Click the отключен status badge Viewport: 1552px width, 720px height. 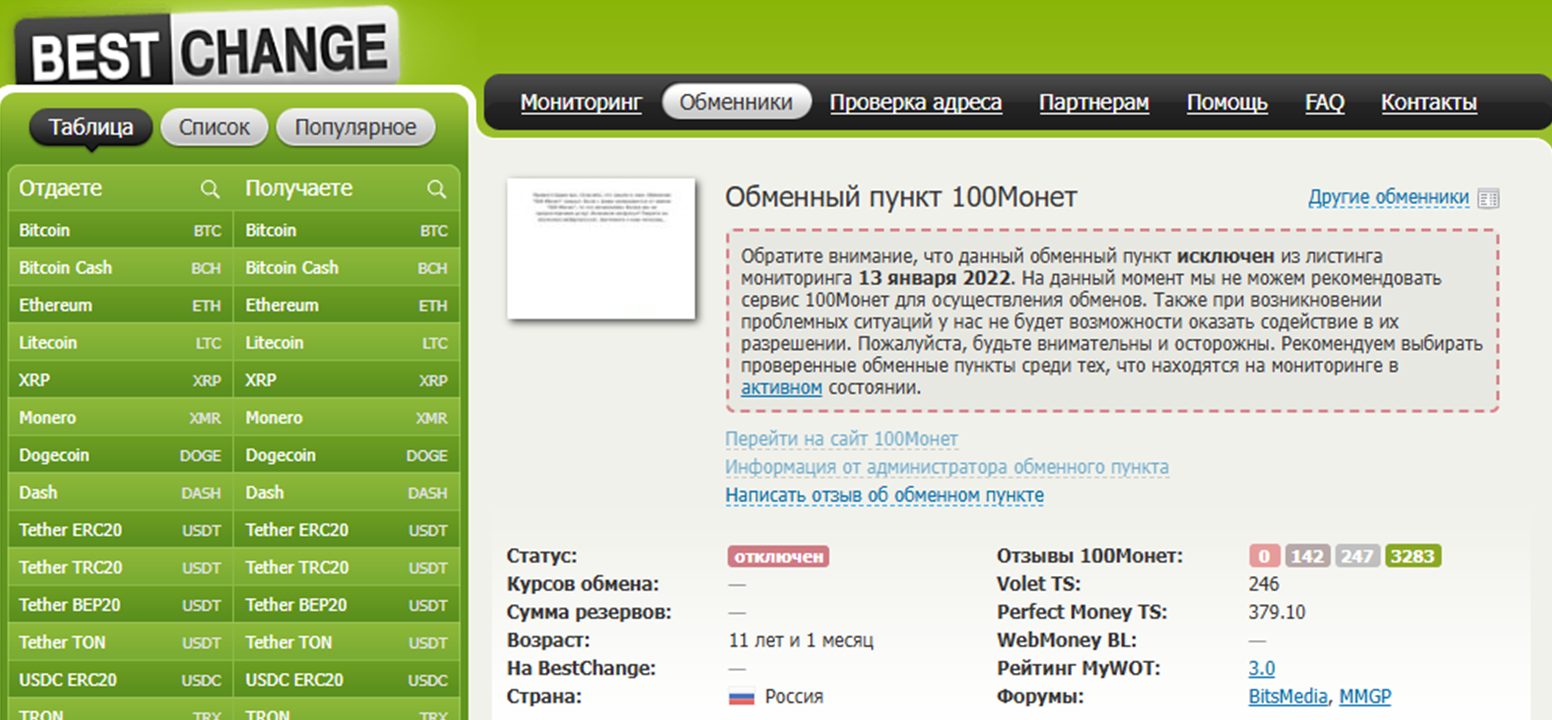click(778, 556)
